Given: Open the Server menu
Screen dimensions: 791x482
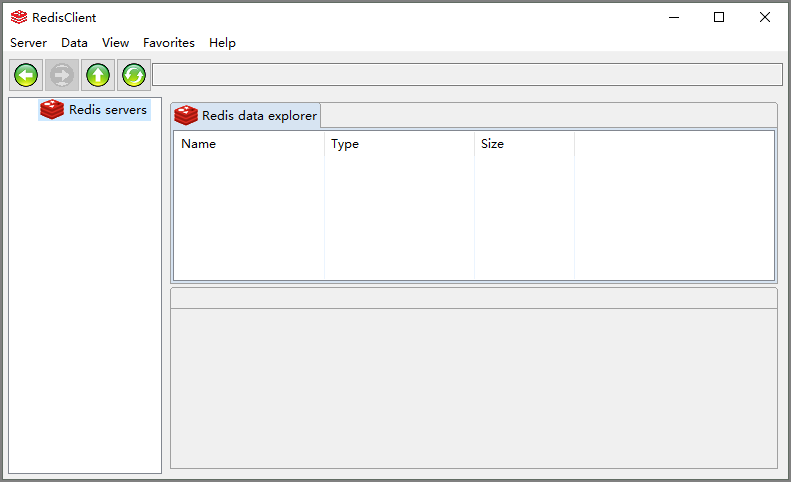Looking at the screenshot, I should click(28, 43).
